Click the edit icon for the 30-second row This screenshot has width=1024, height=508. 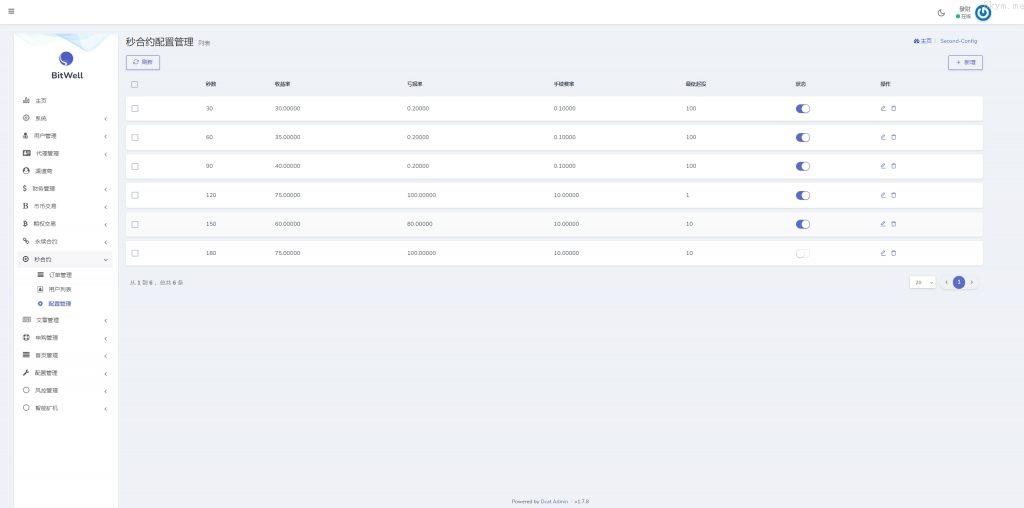tap(883, 108)
